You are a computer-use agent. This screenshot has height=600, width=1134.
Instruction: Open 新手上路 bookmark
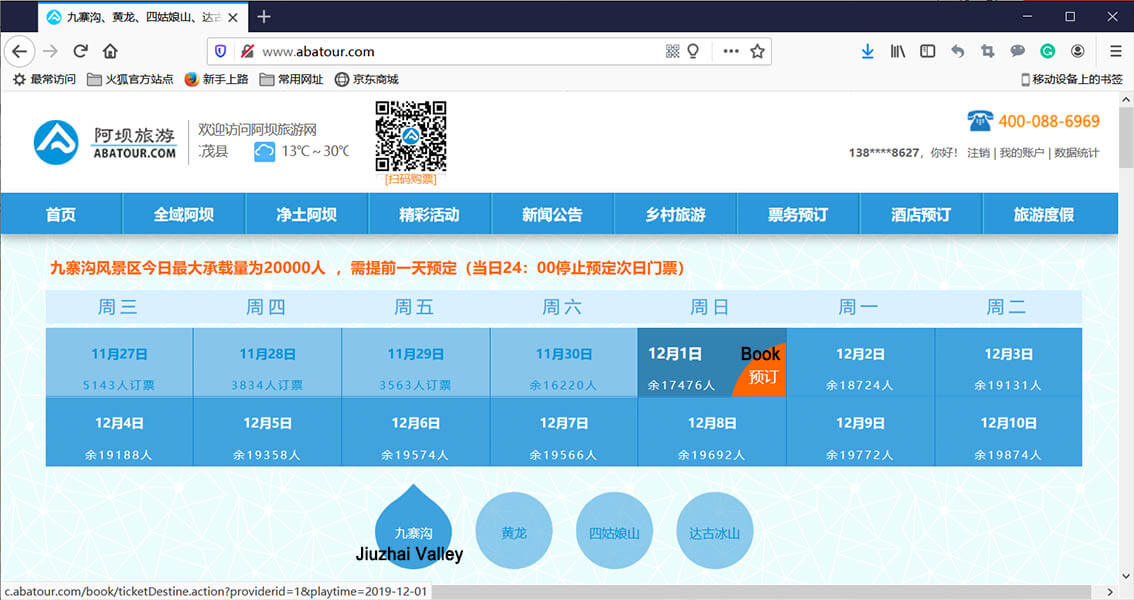coord(216,80)
